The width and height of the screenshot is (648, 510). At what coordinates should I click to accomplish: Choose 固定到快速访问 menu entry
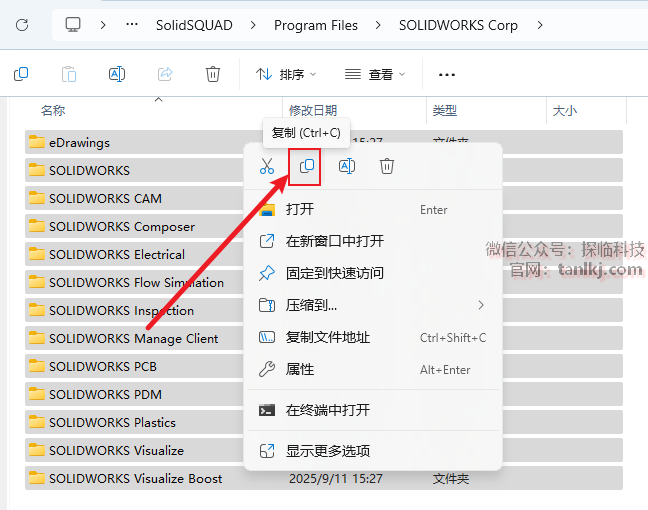pyautogui.click(x=373, y=273)
